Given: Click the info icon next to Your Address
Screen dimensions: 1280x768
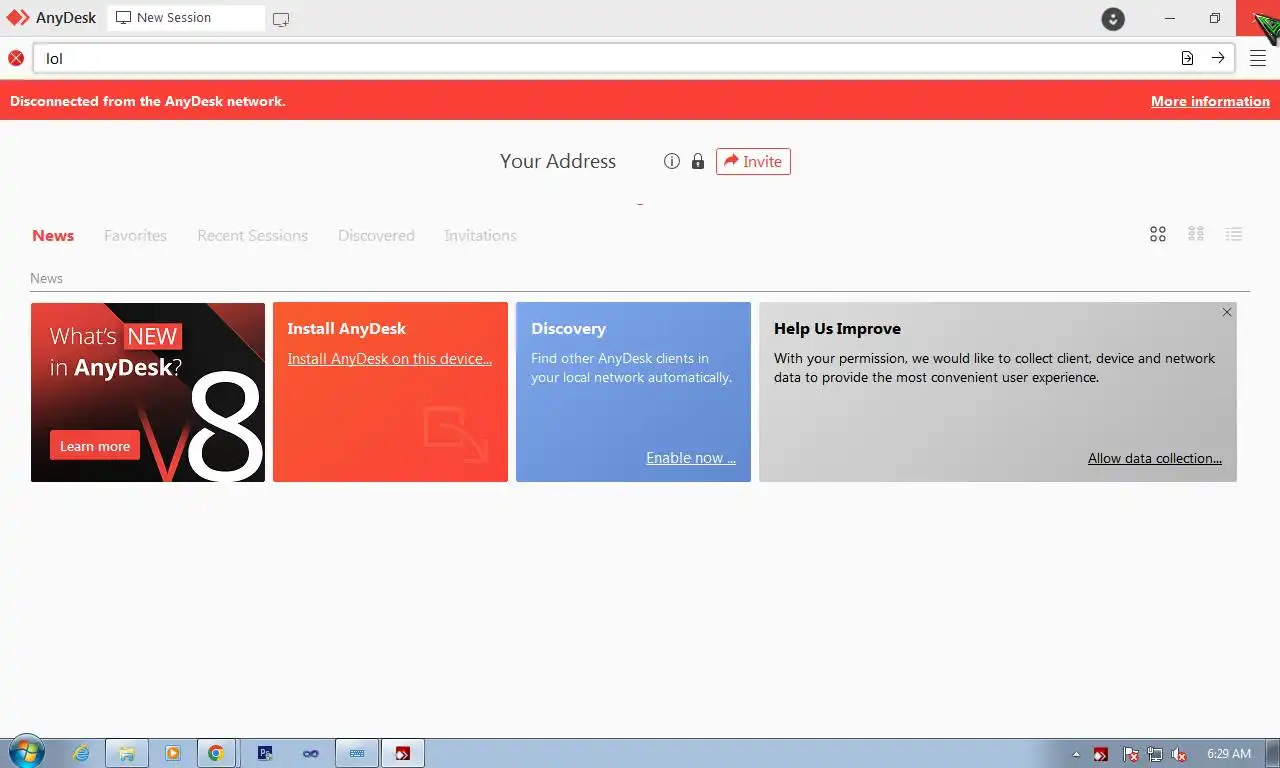Looking at the screenshot, I should [x=672, y=161].
